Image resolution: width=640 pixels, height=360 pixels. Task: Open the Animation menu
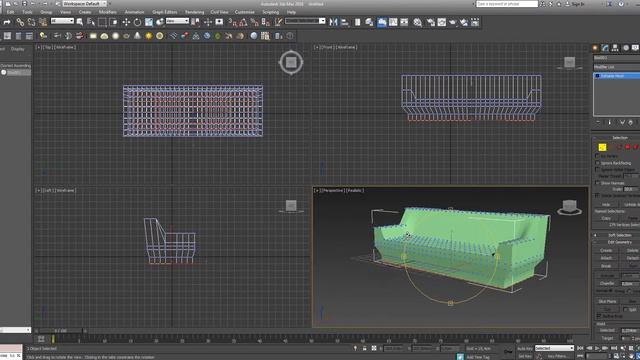coord(134,12)
